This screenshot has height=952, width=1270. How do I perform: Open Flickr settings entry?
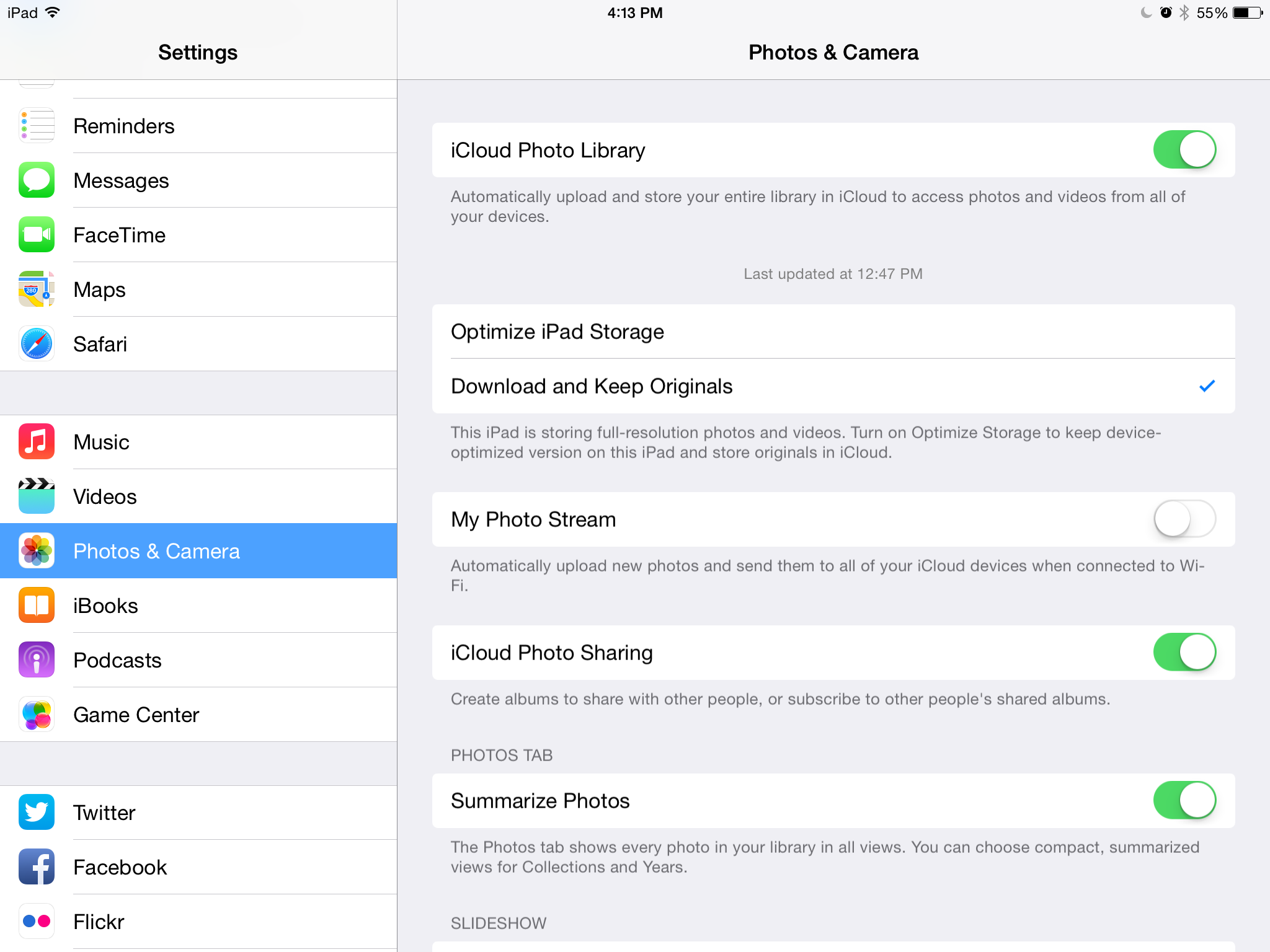pyautogui.click(x=198, y=922)
